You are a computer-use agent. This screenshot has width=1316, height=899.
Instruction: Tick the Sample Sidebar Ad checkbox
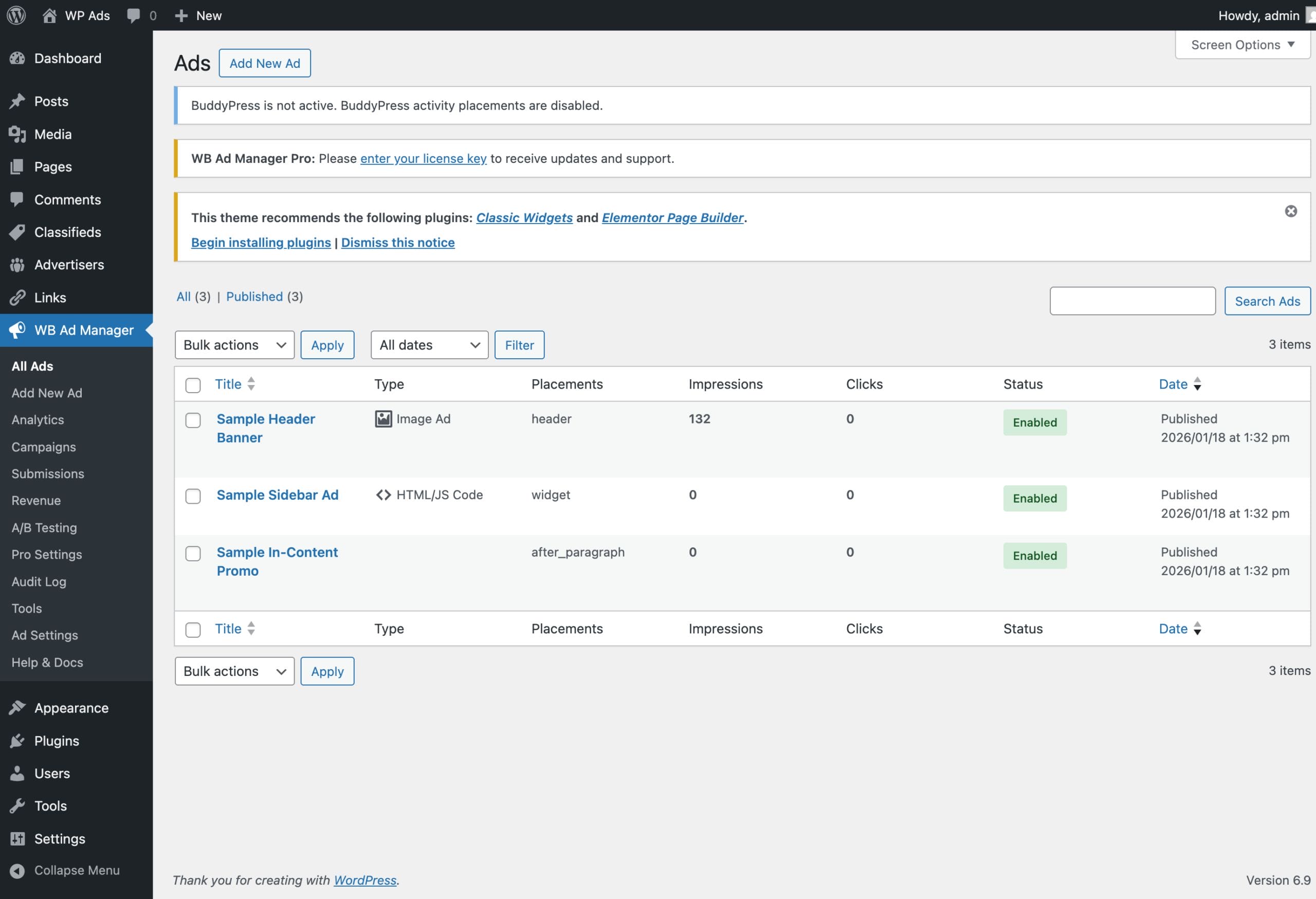pyautogui.click(x=193, y=497)
